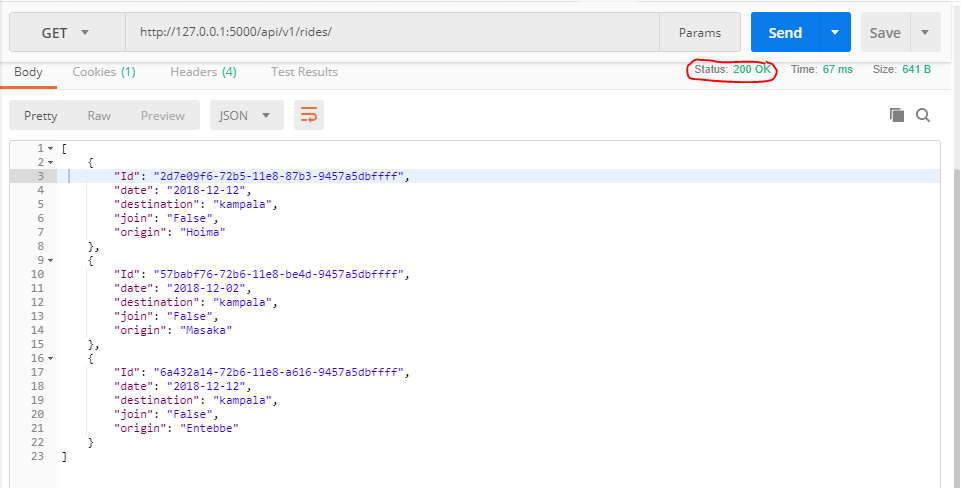Select the Raw view
961x488 pixels.
99,115
